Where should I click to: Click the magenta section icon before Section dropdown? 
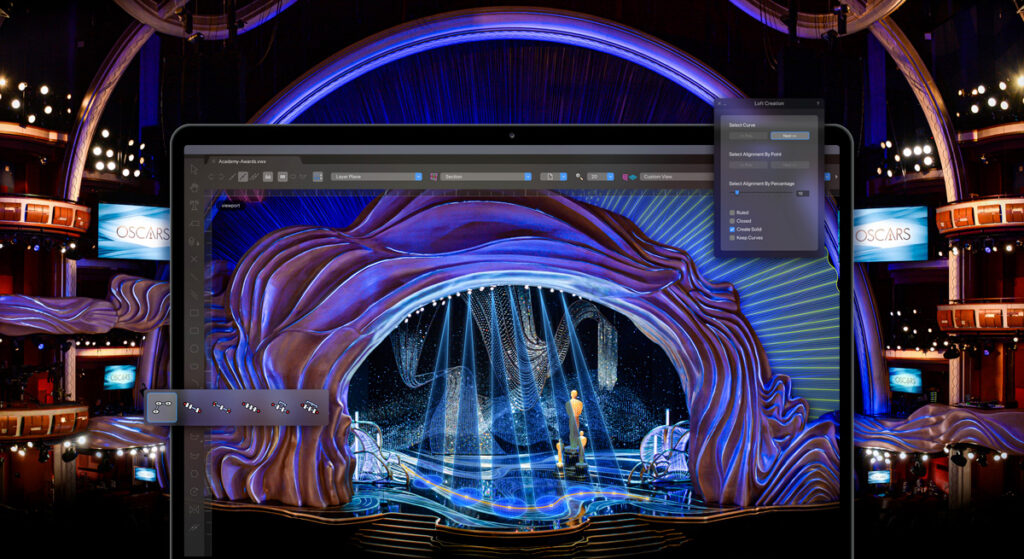tap(434, 176)
